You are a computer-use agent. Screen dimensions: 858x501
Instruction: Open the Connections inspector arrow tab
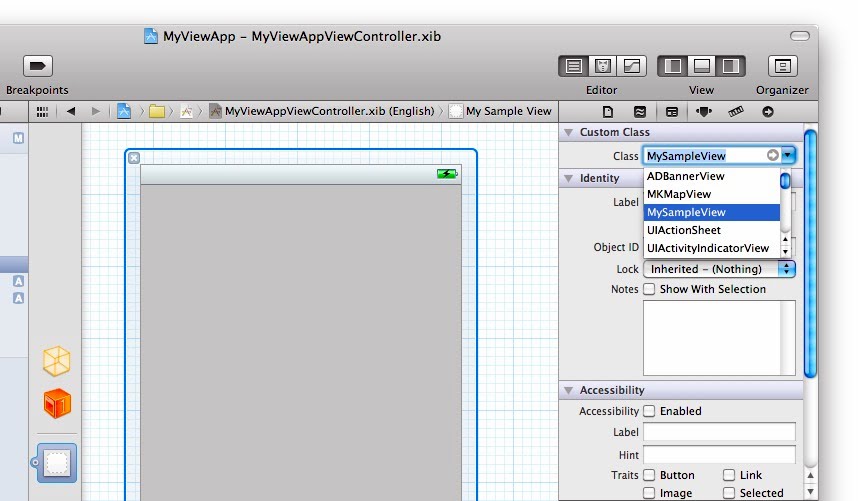point(767,112)
